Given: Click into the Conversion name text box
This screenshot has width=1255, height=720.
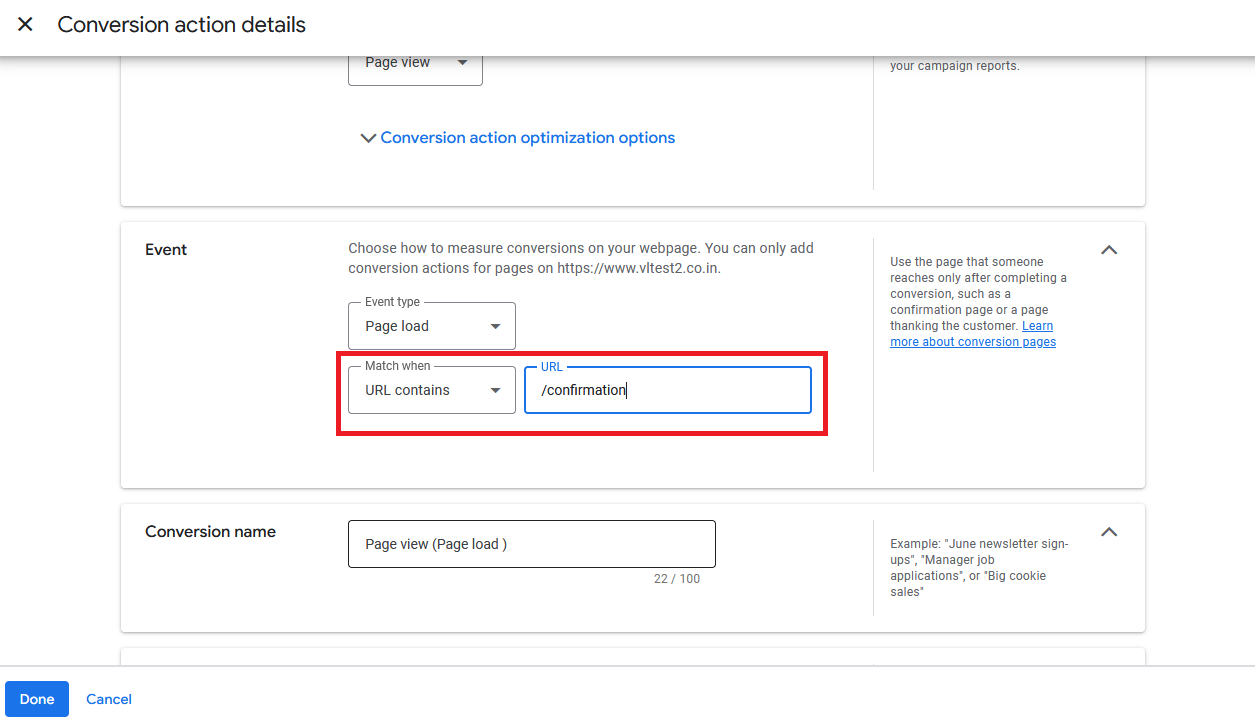Looking at the screenshot, I should tap(531, 544).
